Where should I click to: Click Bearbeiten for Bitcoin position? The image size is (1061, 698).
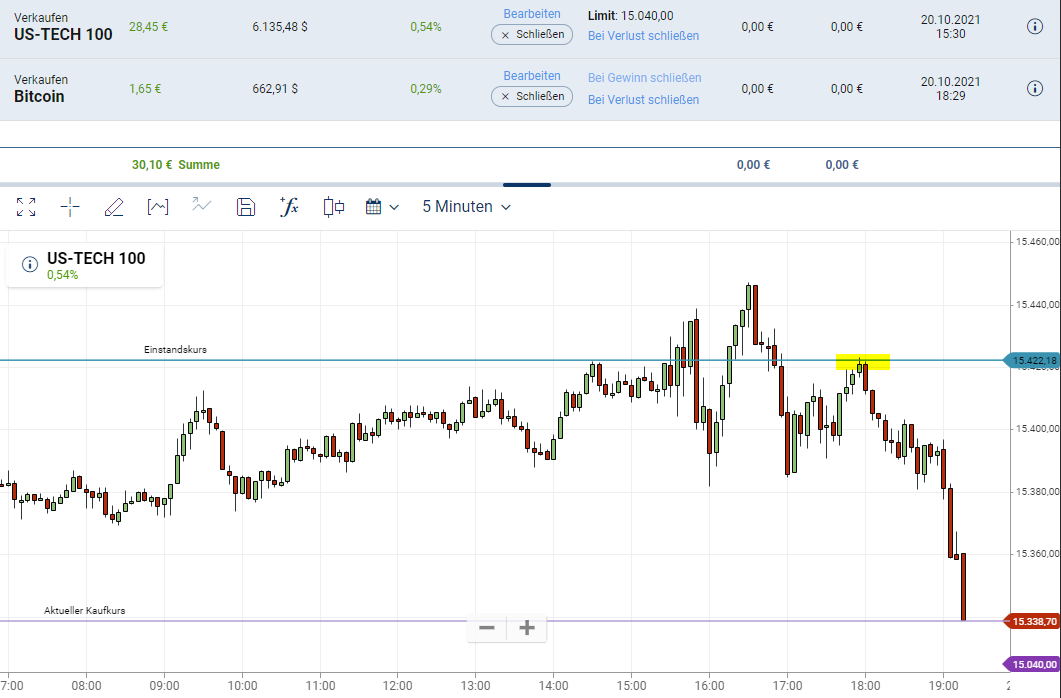click(x=532, y=76)
